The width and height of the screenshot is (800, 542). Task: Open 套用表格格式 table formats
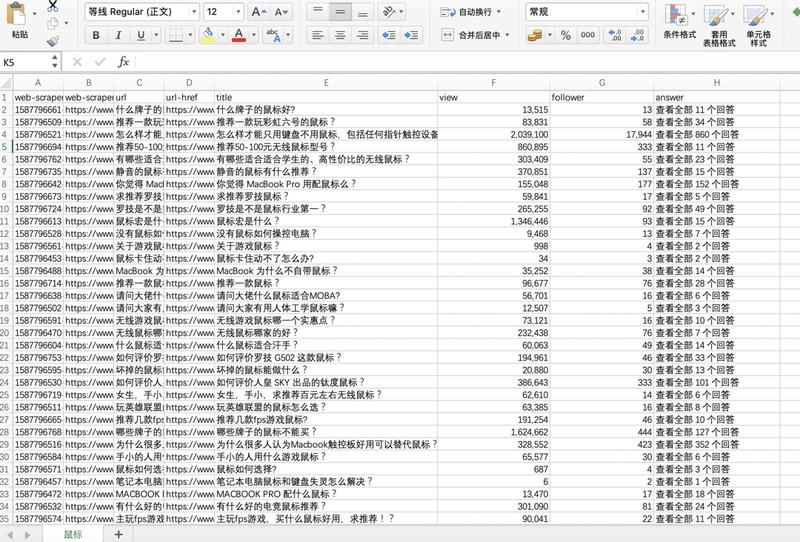tap(719, 26)
